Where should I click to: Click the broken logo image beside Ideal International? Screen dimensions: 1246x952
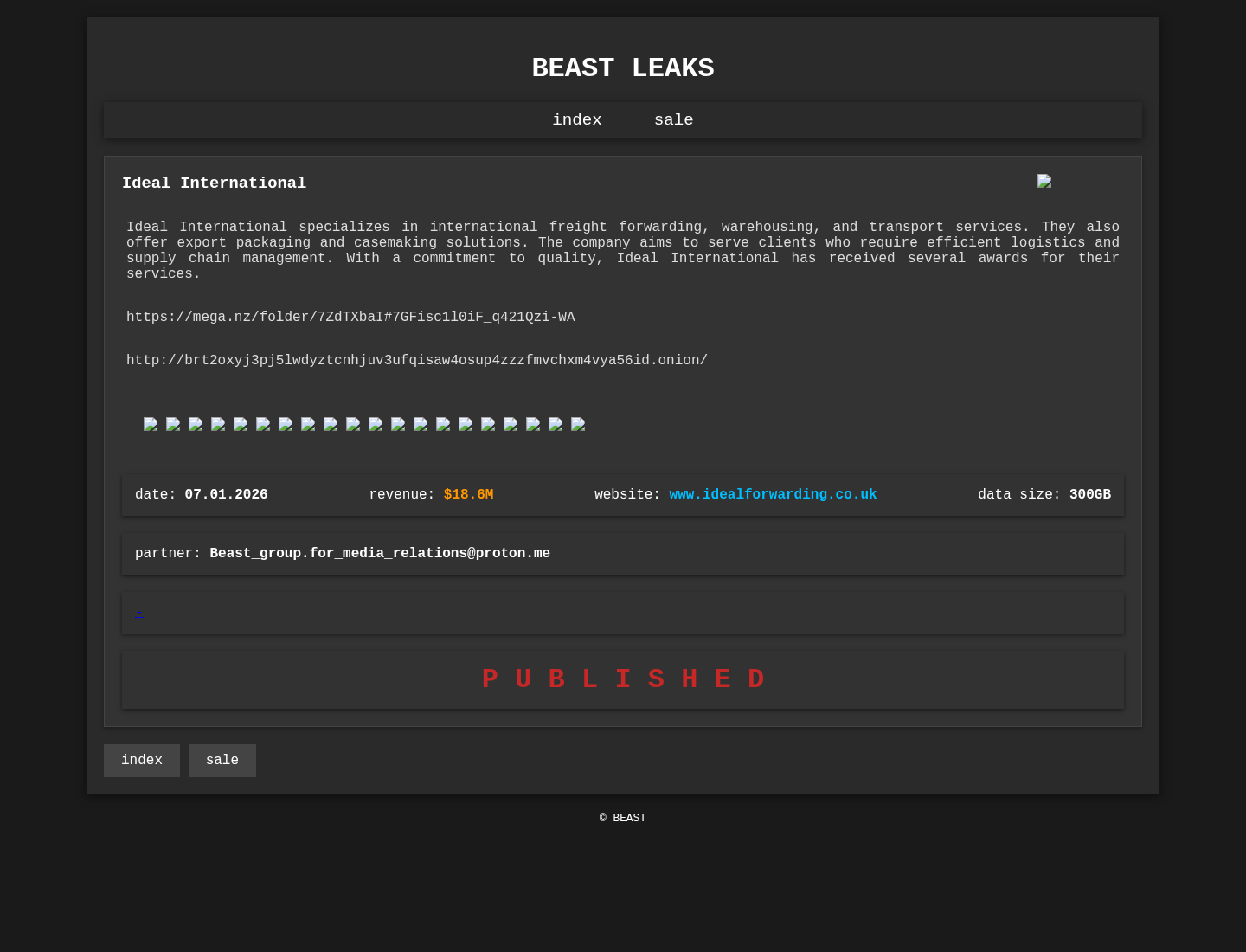click(1044, 181)
